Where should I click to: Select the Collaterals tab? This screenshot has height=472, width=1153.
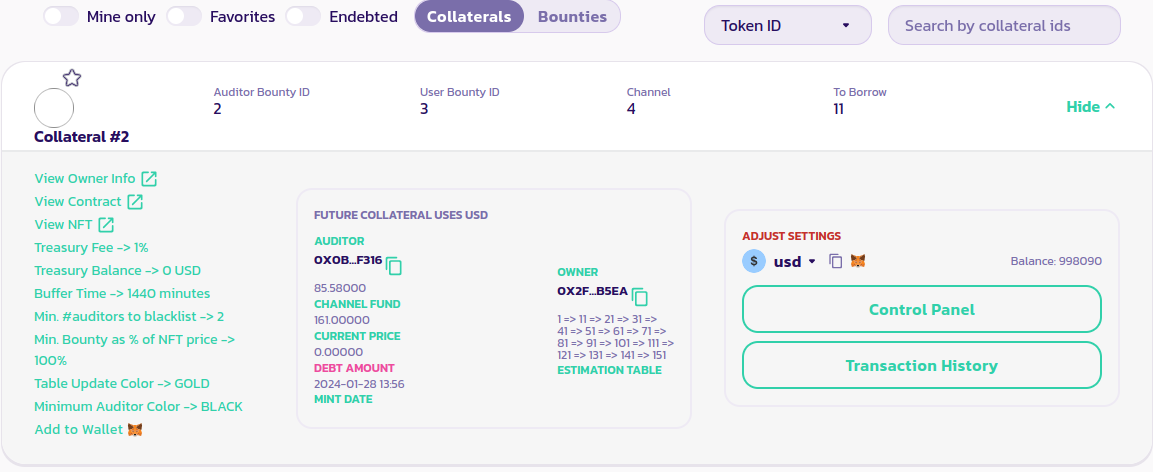click(469, 17)
